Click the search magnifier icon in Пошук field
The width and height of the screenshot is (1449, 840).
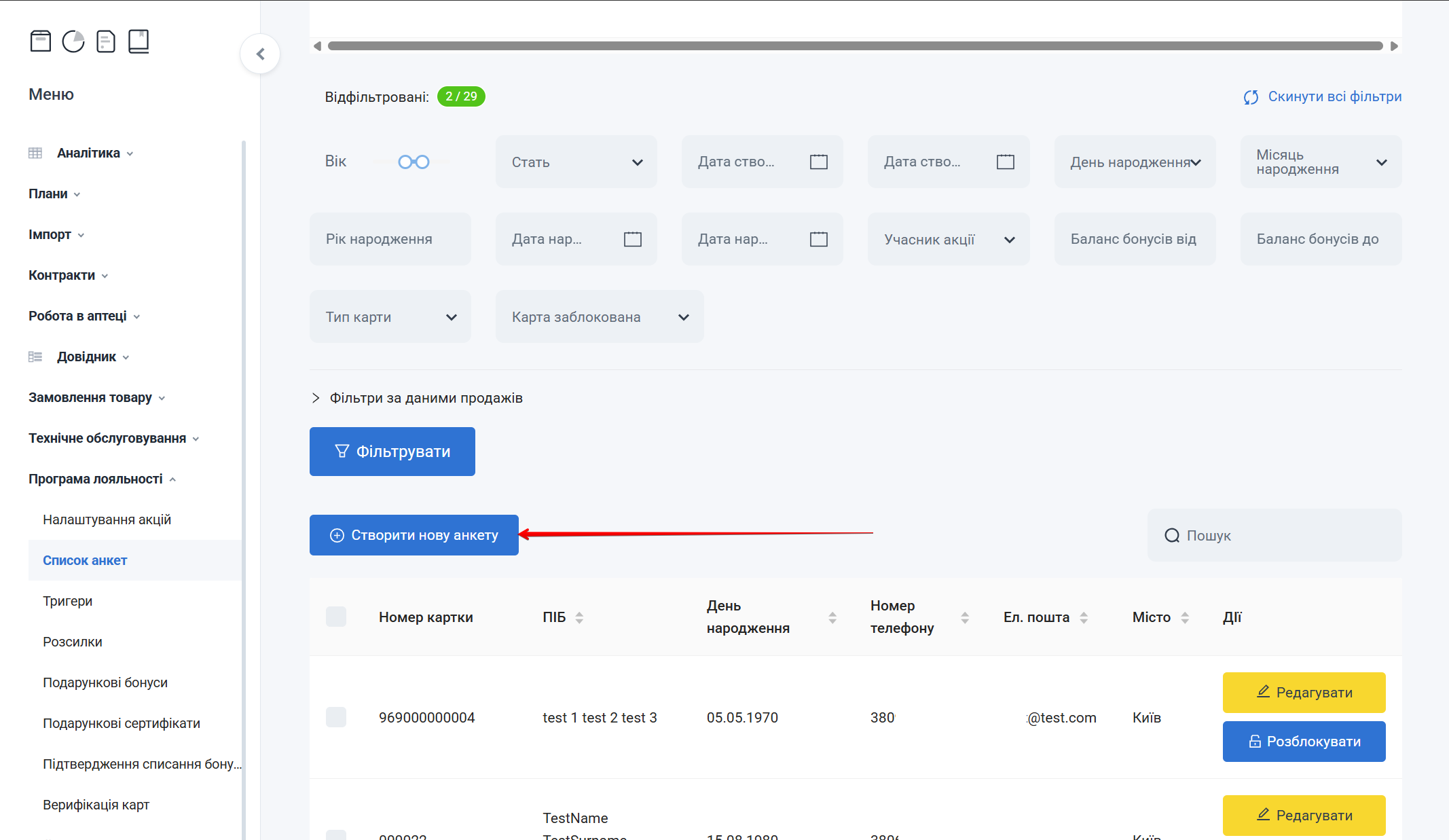pos(1171,535)
